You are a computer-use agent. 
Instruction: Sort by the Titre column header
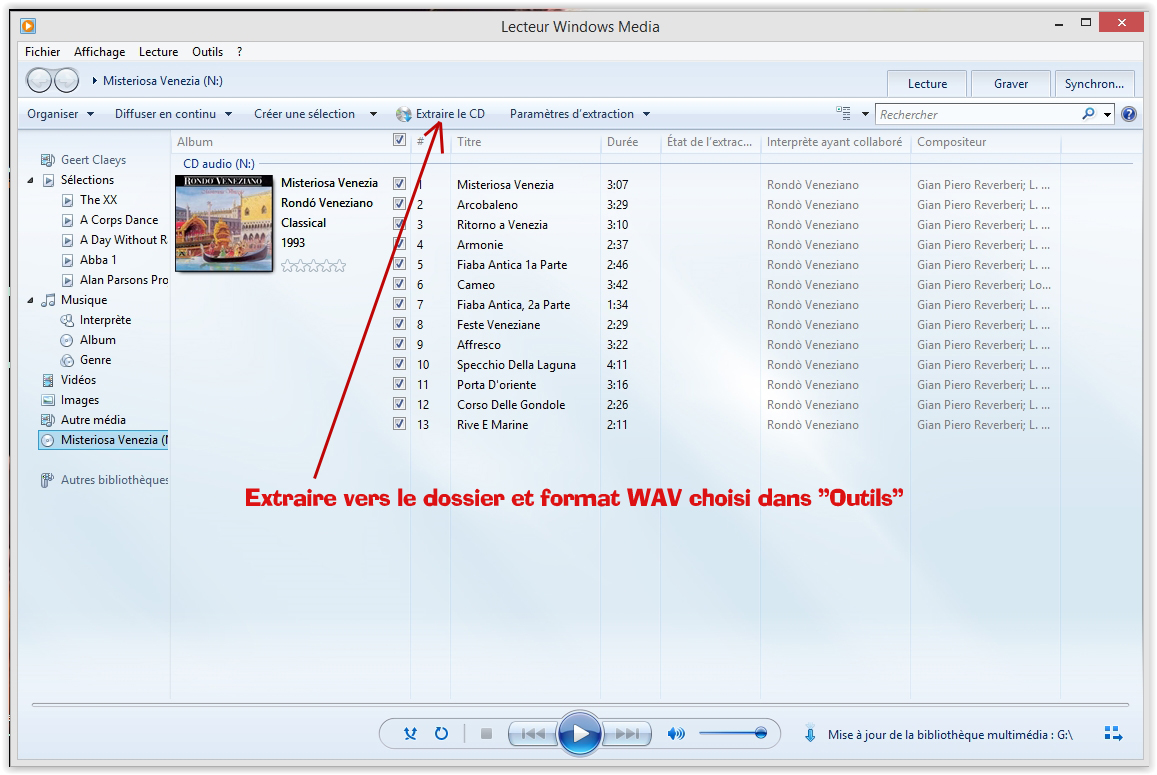(525, 142)
